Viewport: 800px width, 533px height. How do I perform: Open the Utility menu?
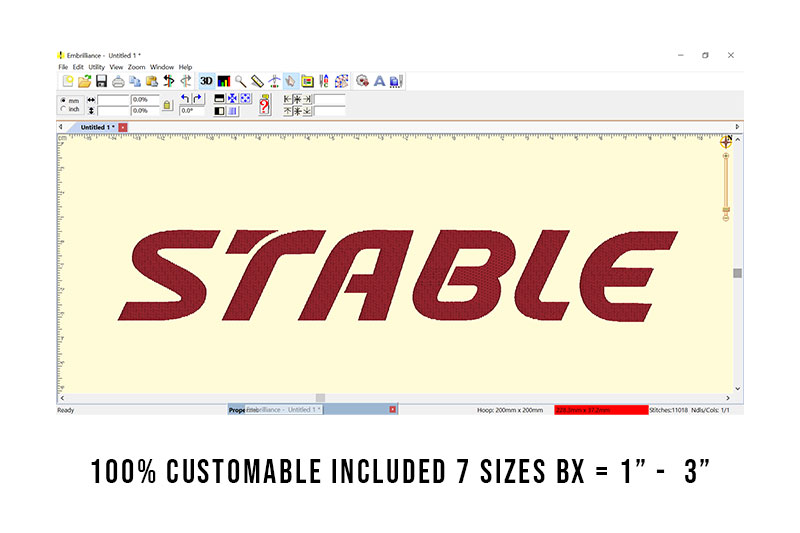point(96,67)
